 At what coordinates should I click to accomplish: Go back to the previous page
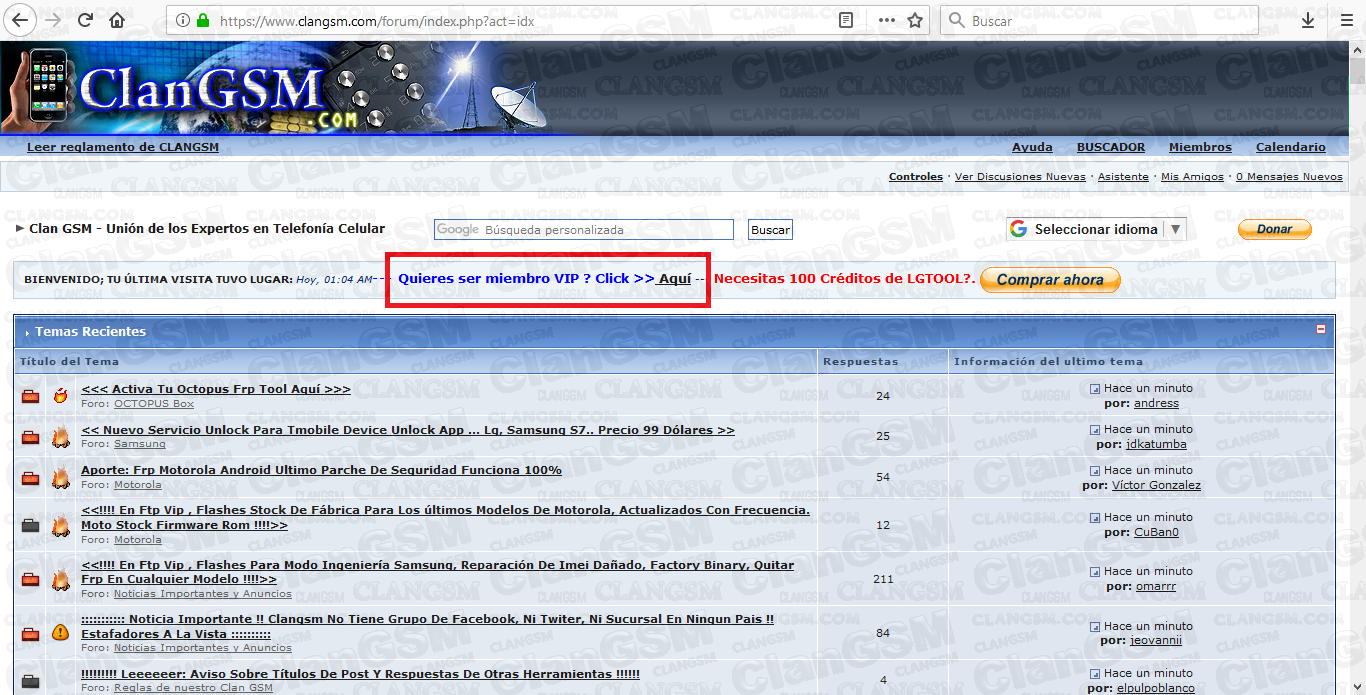tap(21, 20)
